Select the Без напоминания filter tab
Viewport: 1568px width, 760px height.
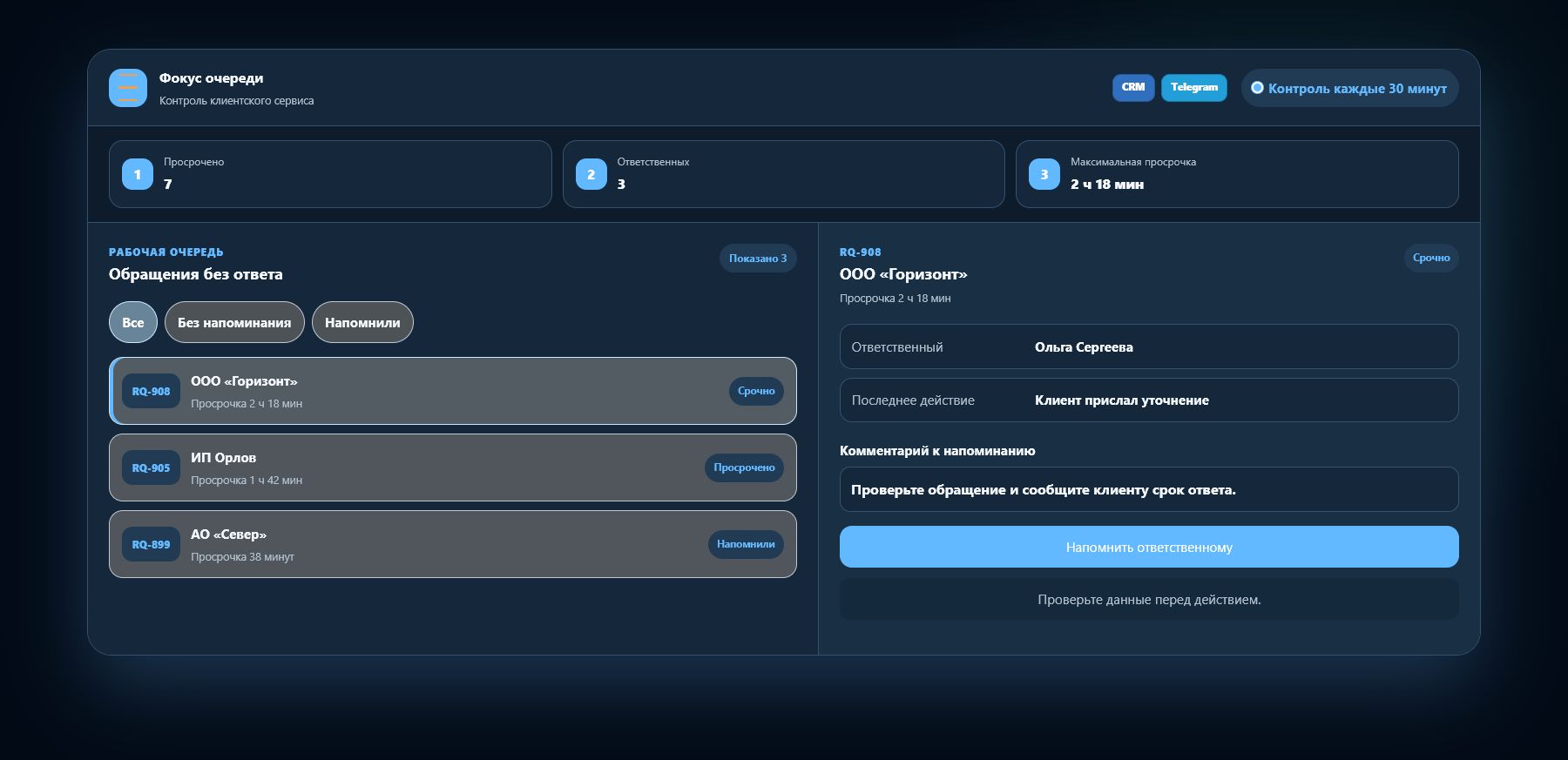coord(234,322)
